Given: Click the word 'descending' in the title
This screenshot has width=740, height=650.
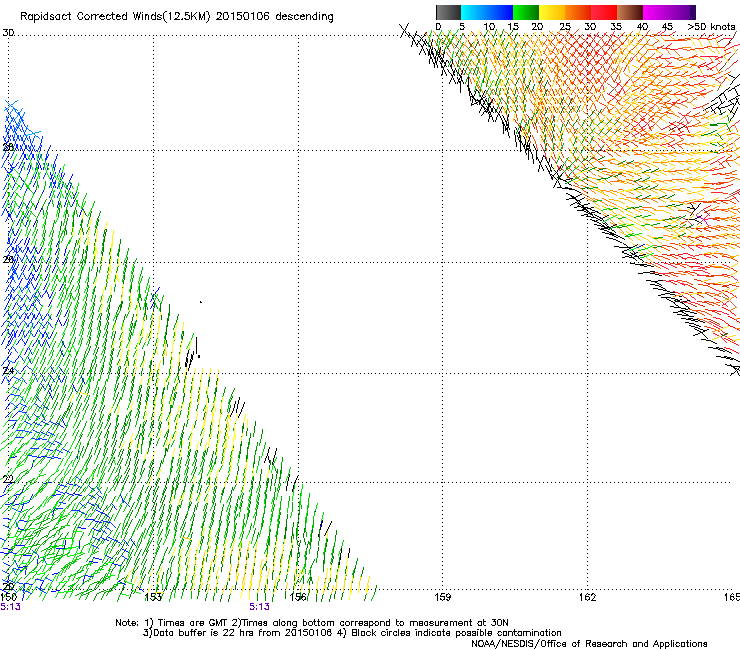Looking at the screenshot, I should coord(304,17).
